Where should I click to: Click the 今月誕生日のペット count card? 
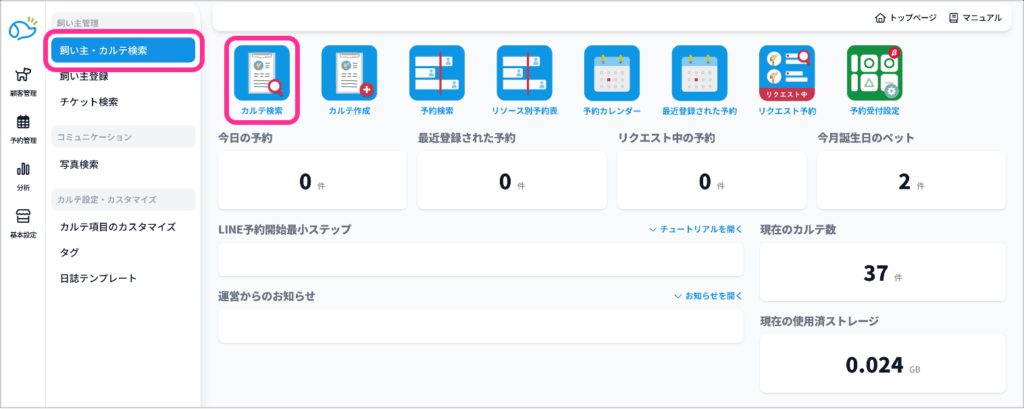(910, 180)
